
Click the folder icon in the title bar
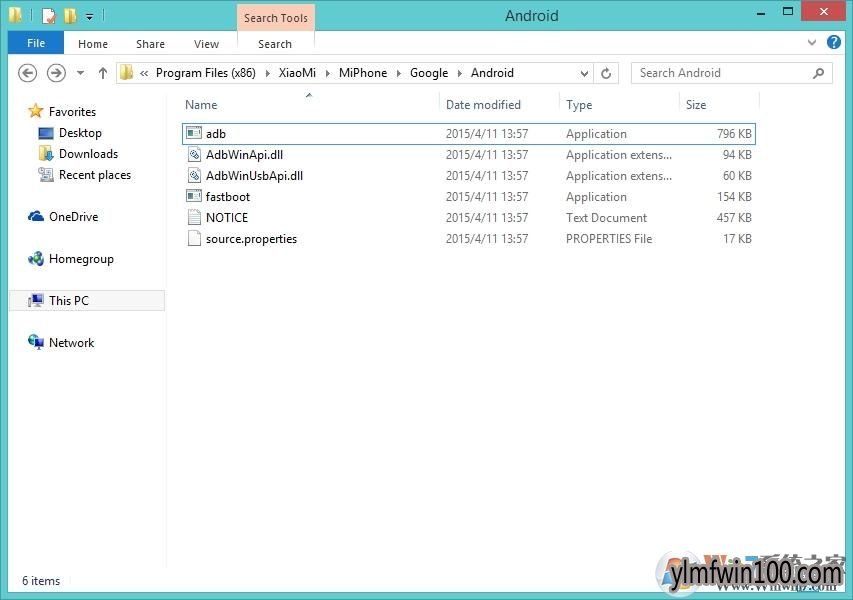point(16,15)
